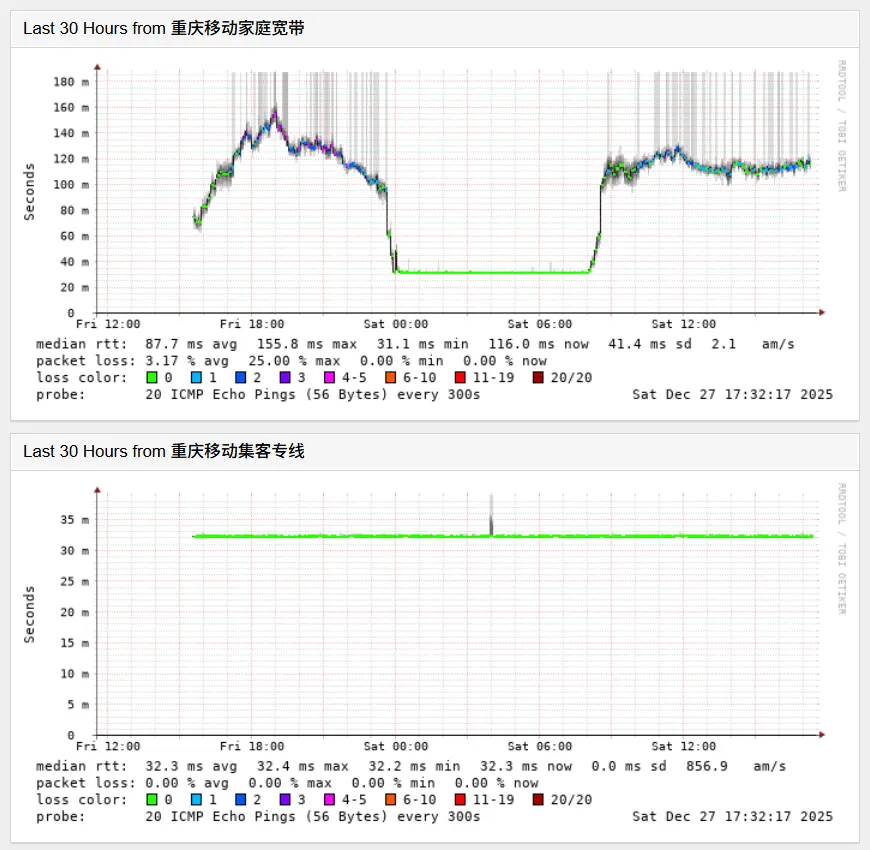Click the "32.3 ms avg" median rtt value
The width and height of the screenshot is (870, 850).
pyautogui.click(x=191, y=767)
